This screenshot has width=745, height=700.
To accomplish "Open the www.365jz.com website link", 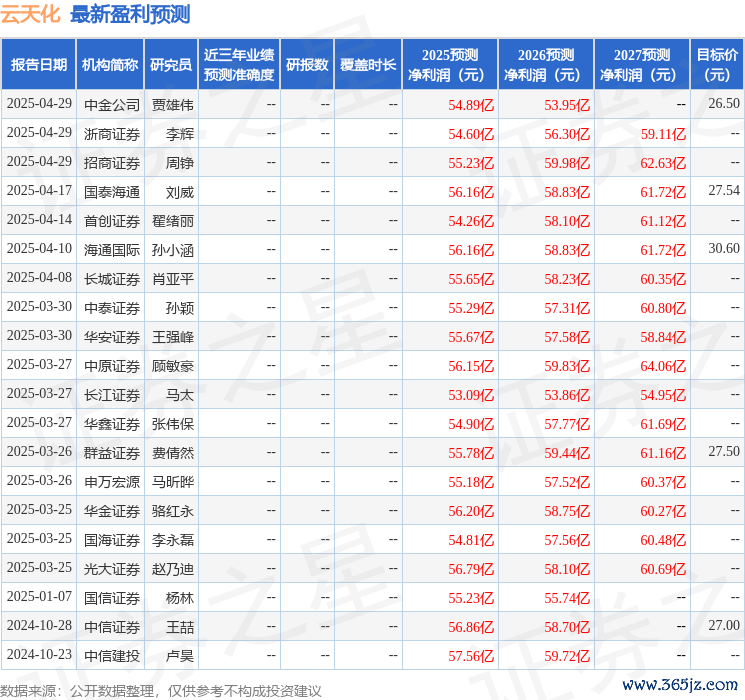I will [679, 685].
